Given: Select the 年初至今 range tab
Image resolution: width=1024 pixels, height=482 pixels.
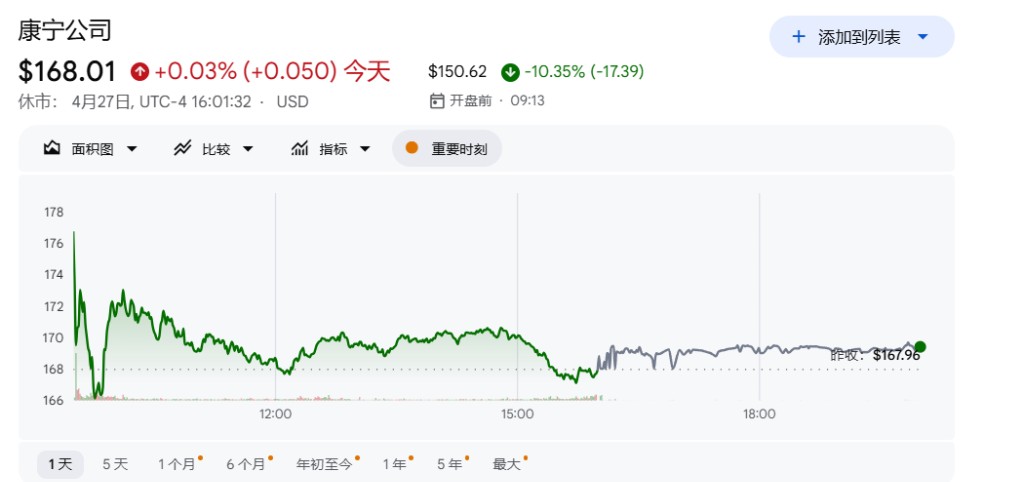Looking at the screenshot, I should click(327, 464).
